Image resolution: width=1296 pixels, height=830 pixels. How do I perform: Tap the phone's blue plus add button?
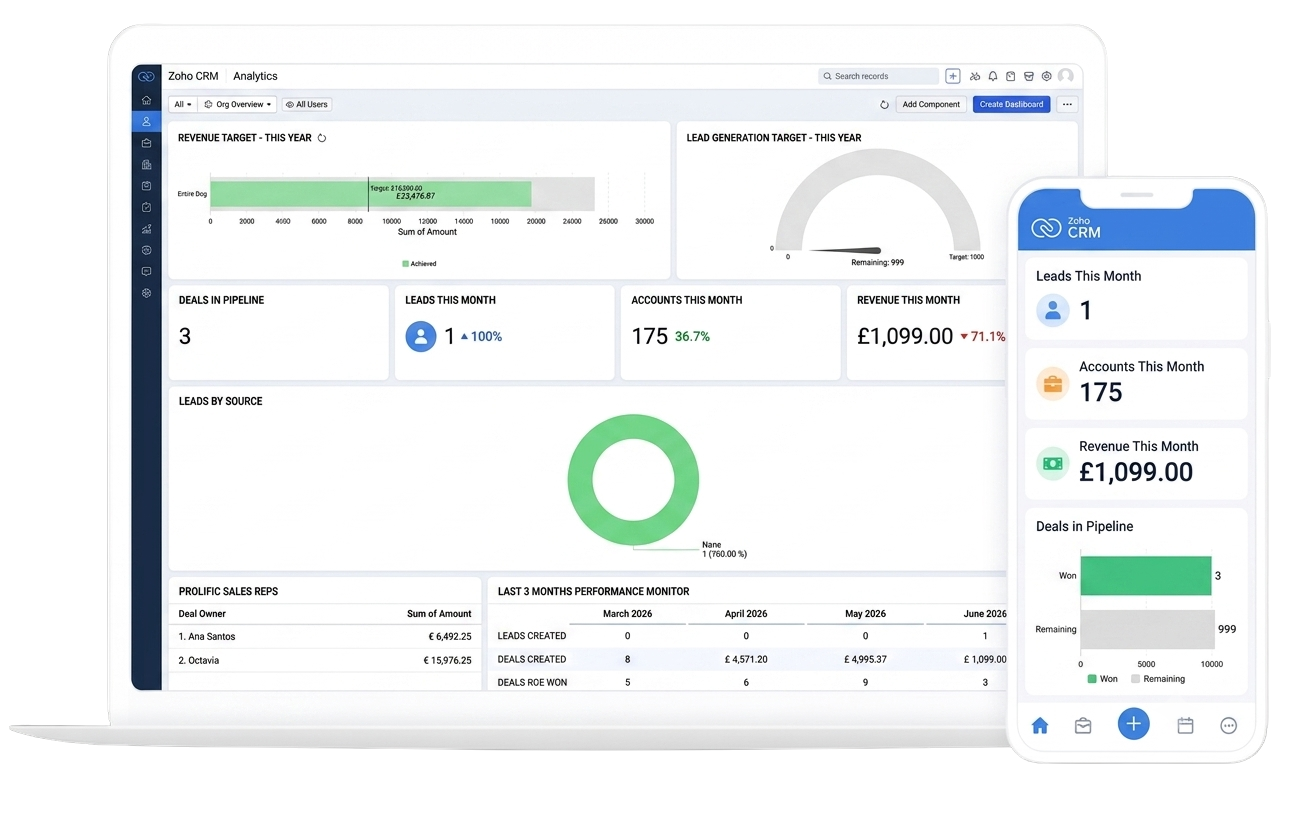point(1133,724)
